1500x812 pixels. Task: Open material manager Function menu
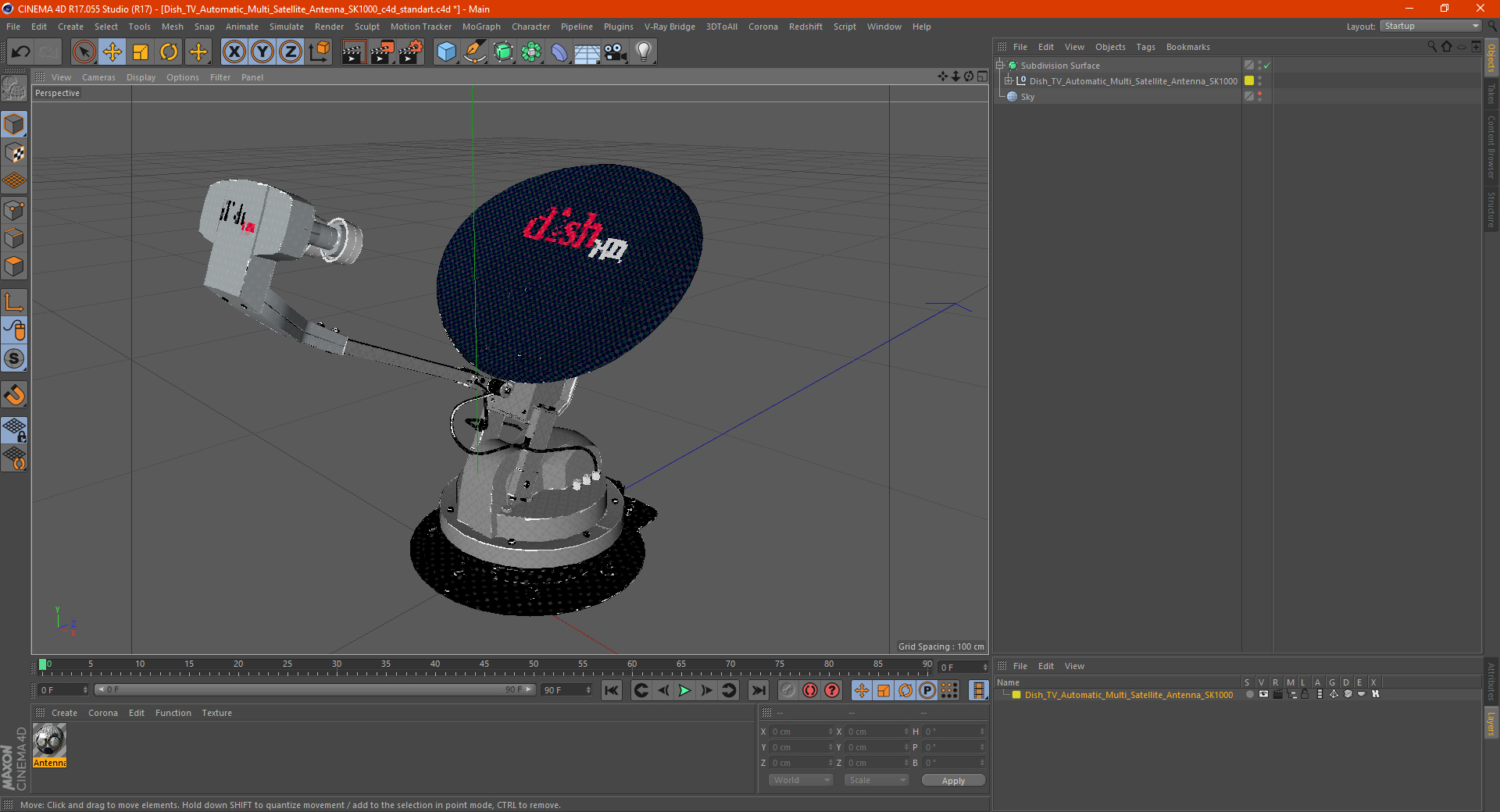pyautogui.click(x=173, y=713)
